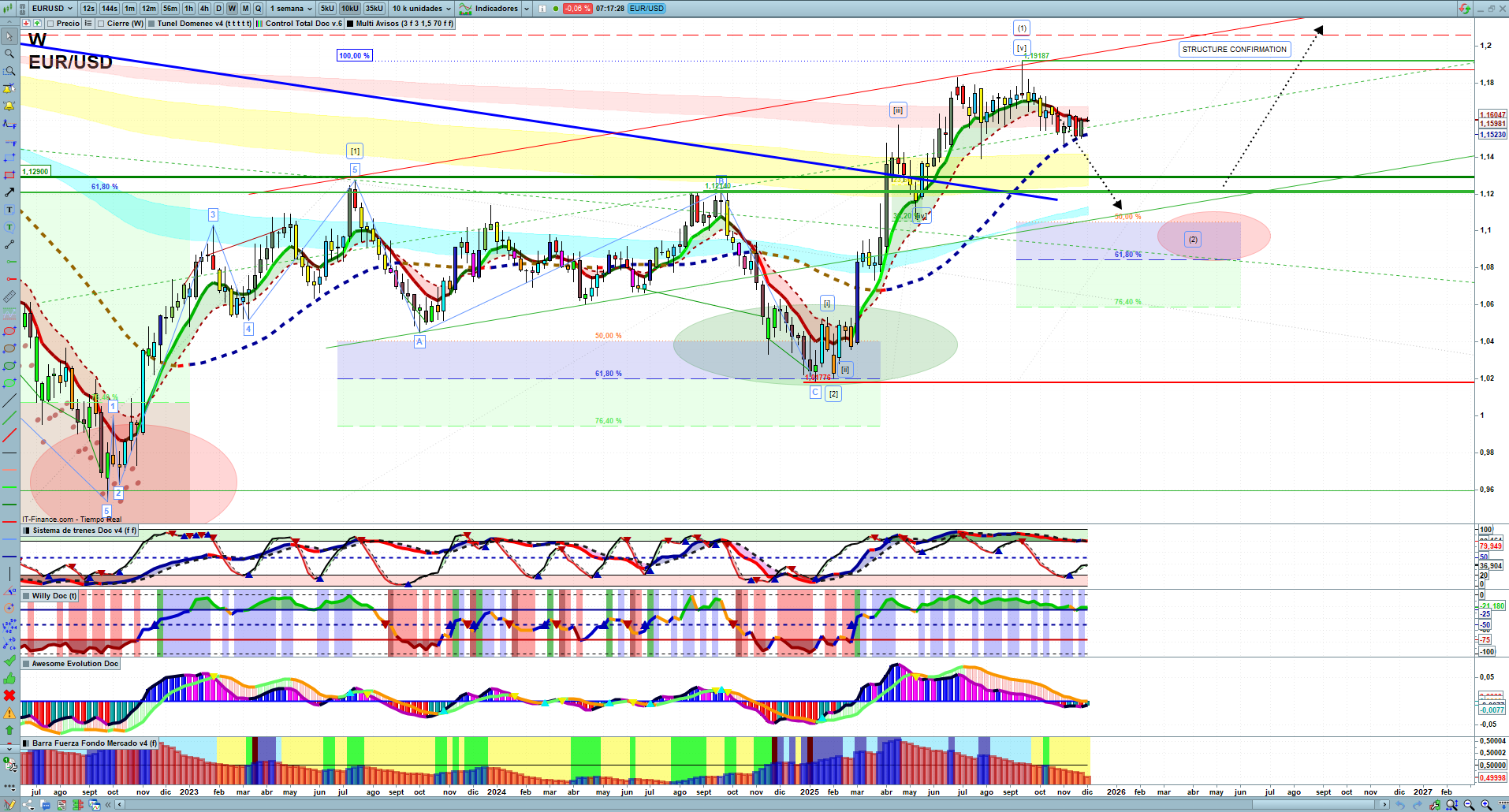This screenshot has width=1509, height=812.
Task: Click the green thumbs-up icon
Action: pyautogui.click(x=9, y=678)
